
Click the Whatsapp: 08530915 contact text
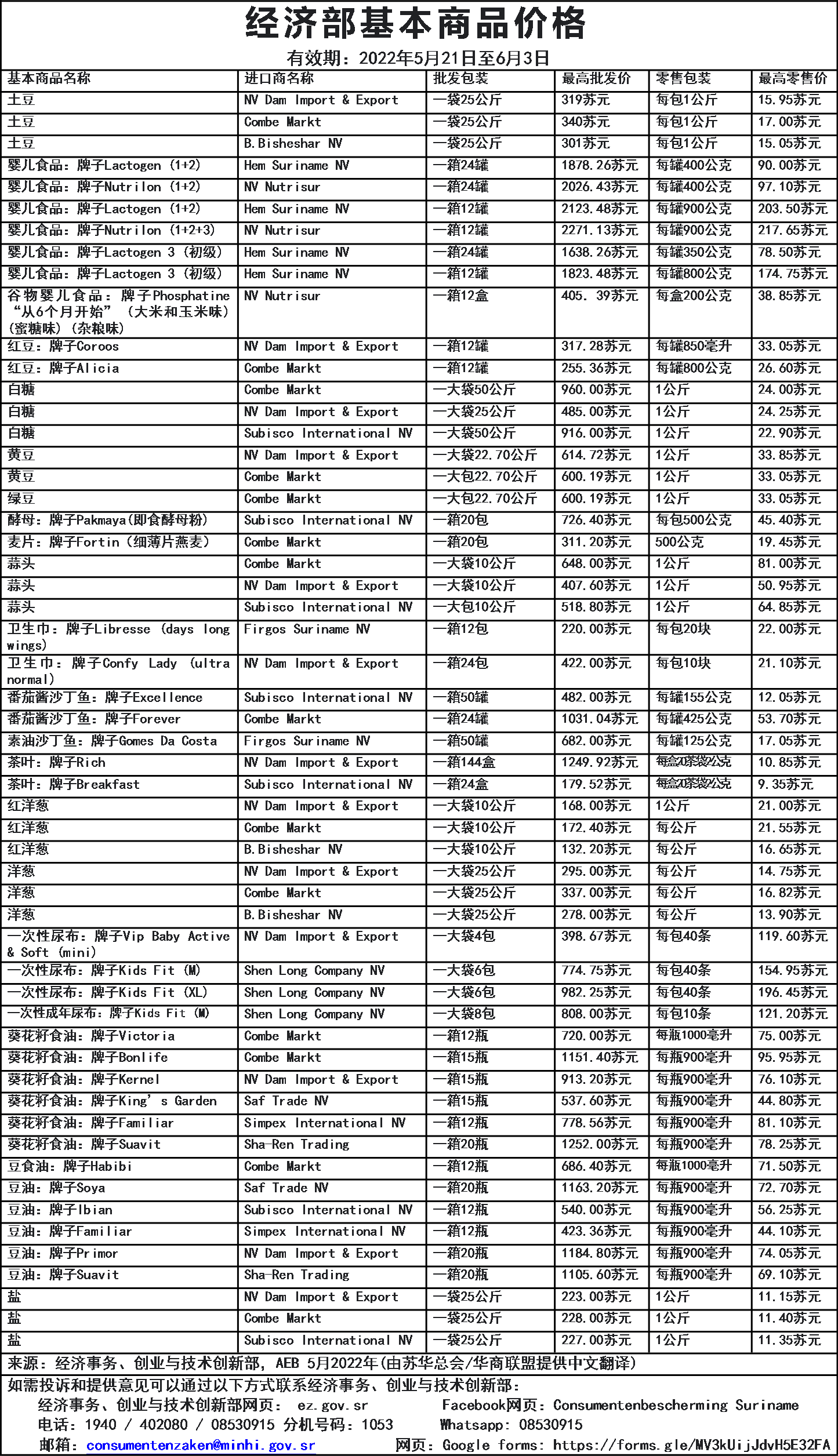(x=511, y=1425)
